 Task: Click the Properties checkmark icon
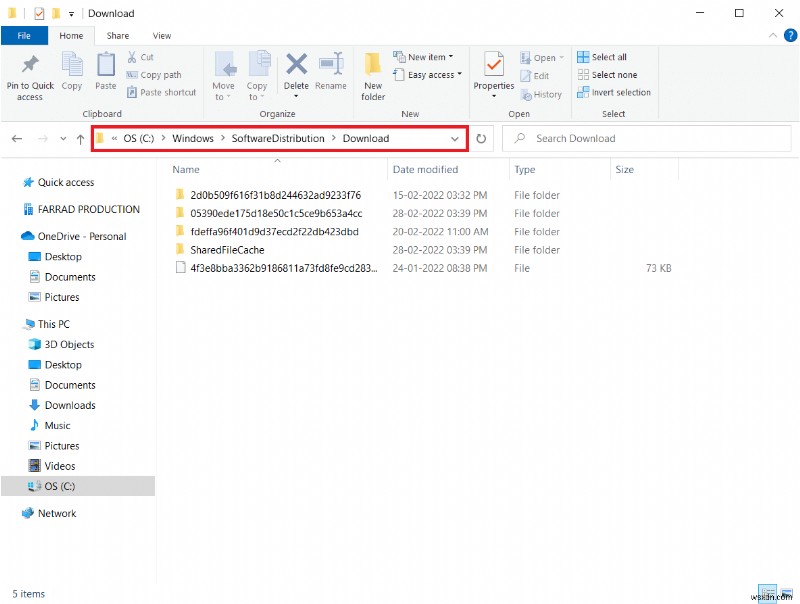point(494,64)
